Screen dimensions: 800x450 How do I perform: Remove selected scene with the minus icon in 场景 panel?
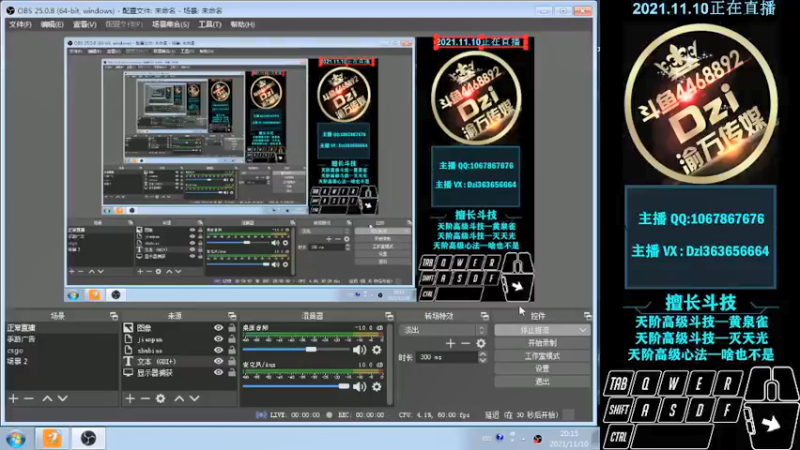pyautogui.click(x=29, y=398)
